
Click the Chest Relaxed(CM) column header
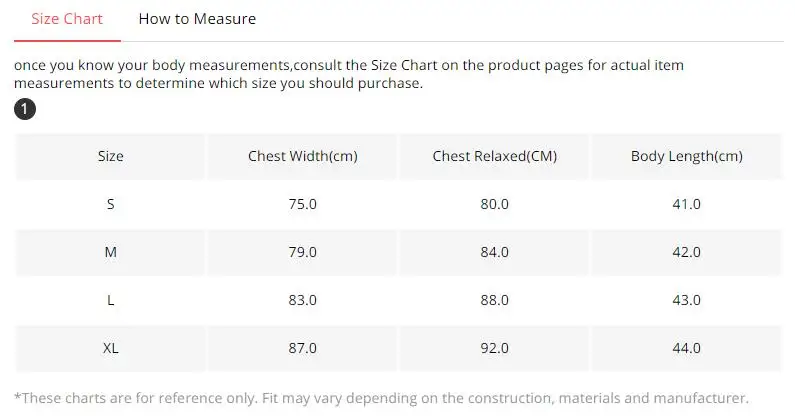tap(494, 156)
